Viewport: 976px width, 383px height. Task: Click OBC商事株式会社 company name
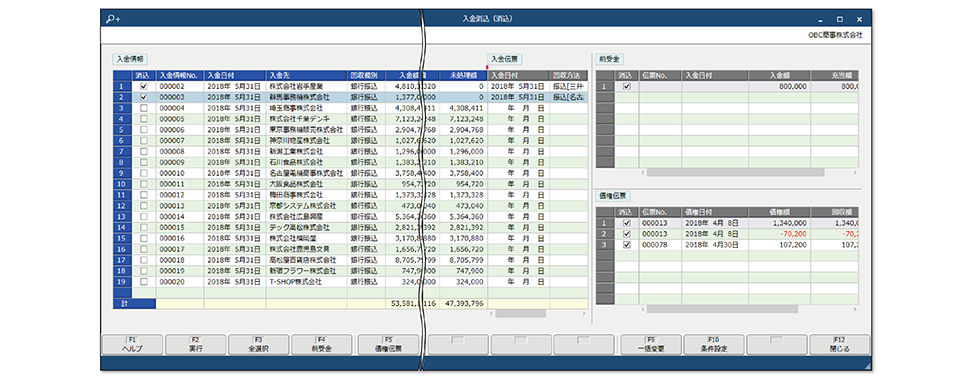835,35
